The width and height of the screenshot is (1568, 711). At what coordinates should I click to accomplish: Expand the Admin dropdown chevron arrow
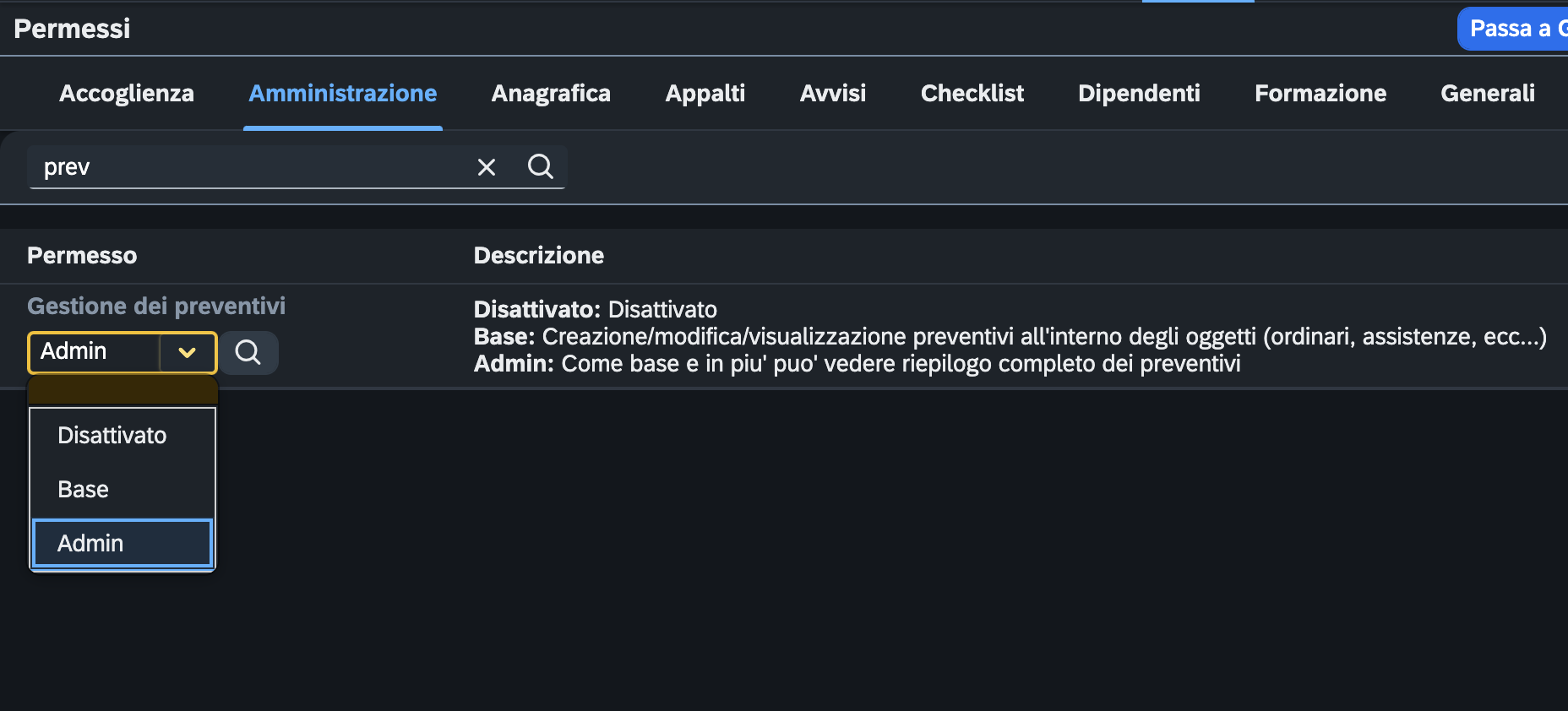pos(188,352)
